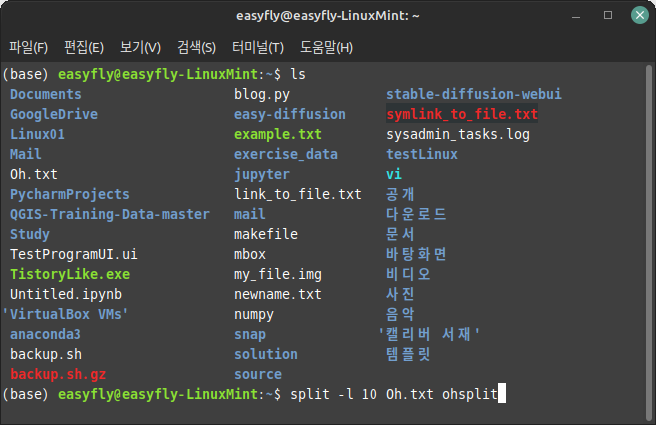Close the terminal with the green X
Screen dimensions: 656x425
[x=640, y=15]
